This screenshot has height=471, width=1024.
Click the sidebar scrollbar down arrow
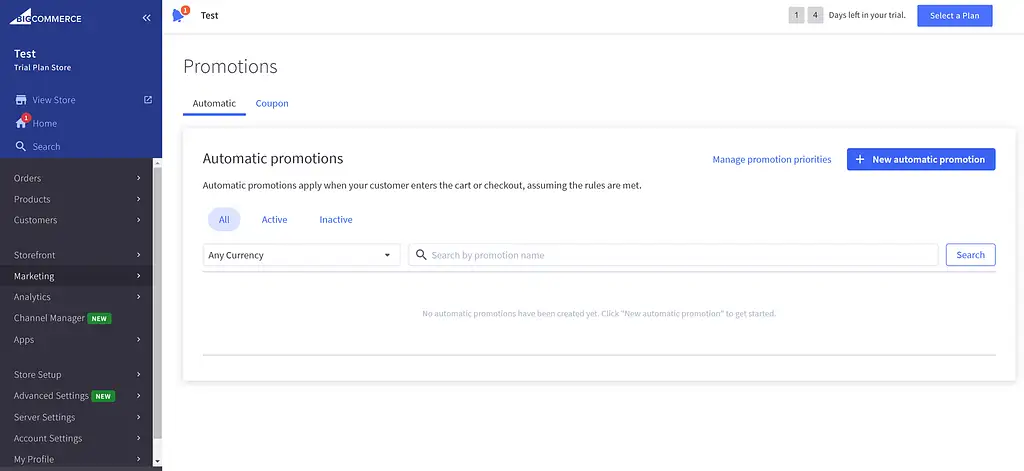[157, 462]
